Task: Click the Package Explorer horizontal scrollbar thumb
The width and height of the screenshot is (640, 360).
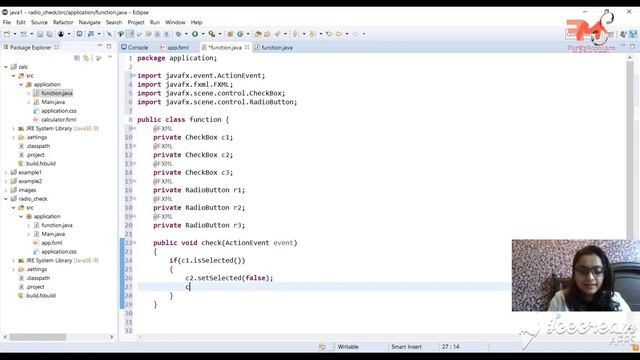Action: pyautogui.click(x=38, y=337)
